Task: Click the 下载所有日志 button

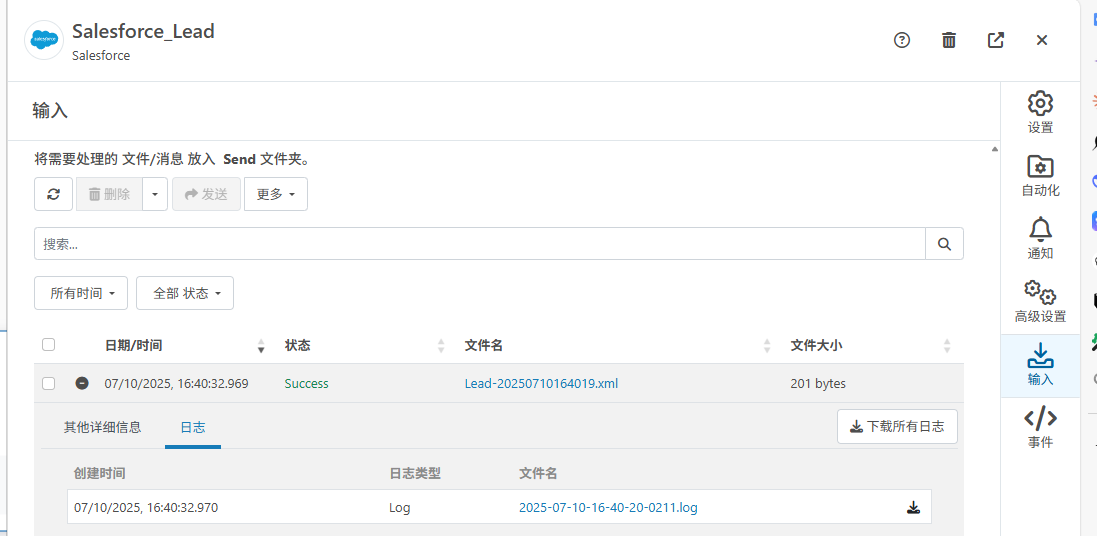Action: (897, 426)
